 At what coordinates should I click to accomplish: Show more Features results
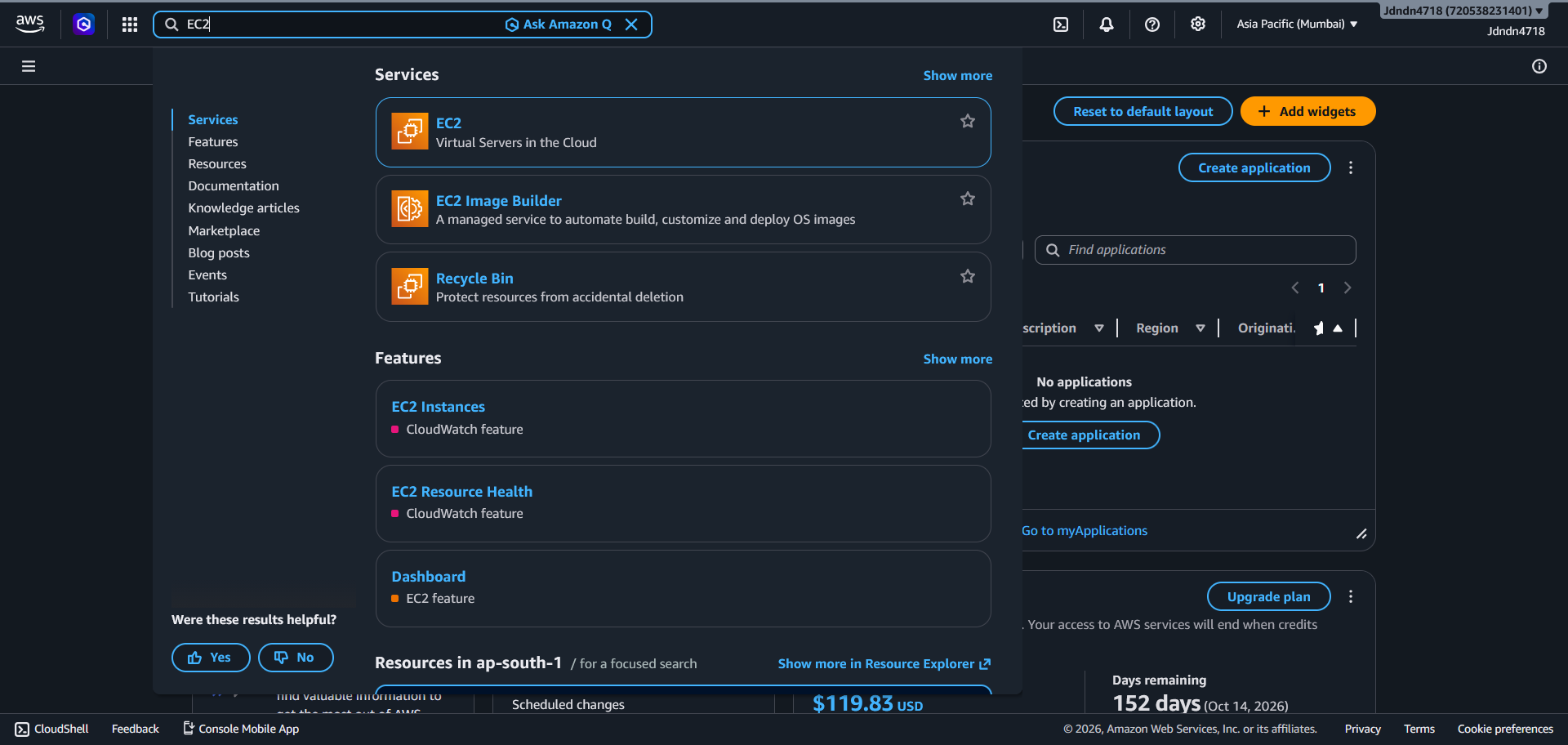(x=958, y=359)
